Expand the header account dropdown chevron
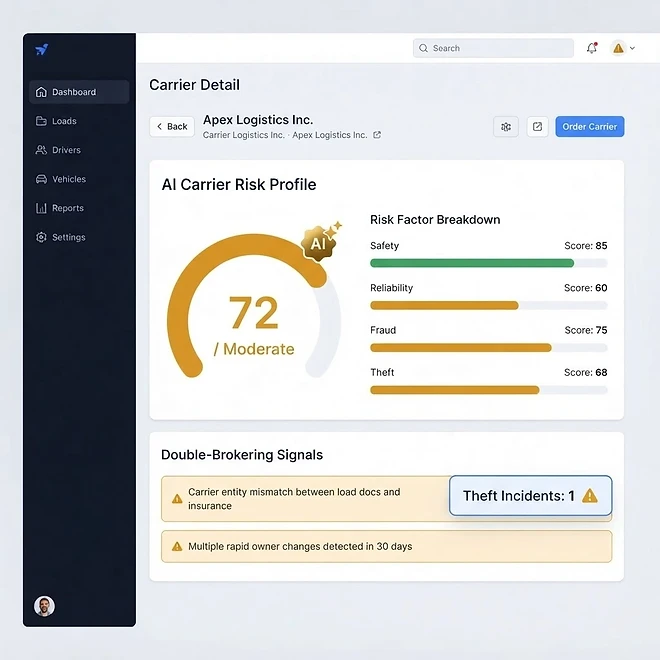 (x=632, y=48)
